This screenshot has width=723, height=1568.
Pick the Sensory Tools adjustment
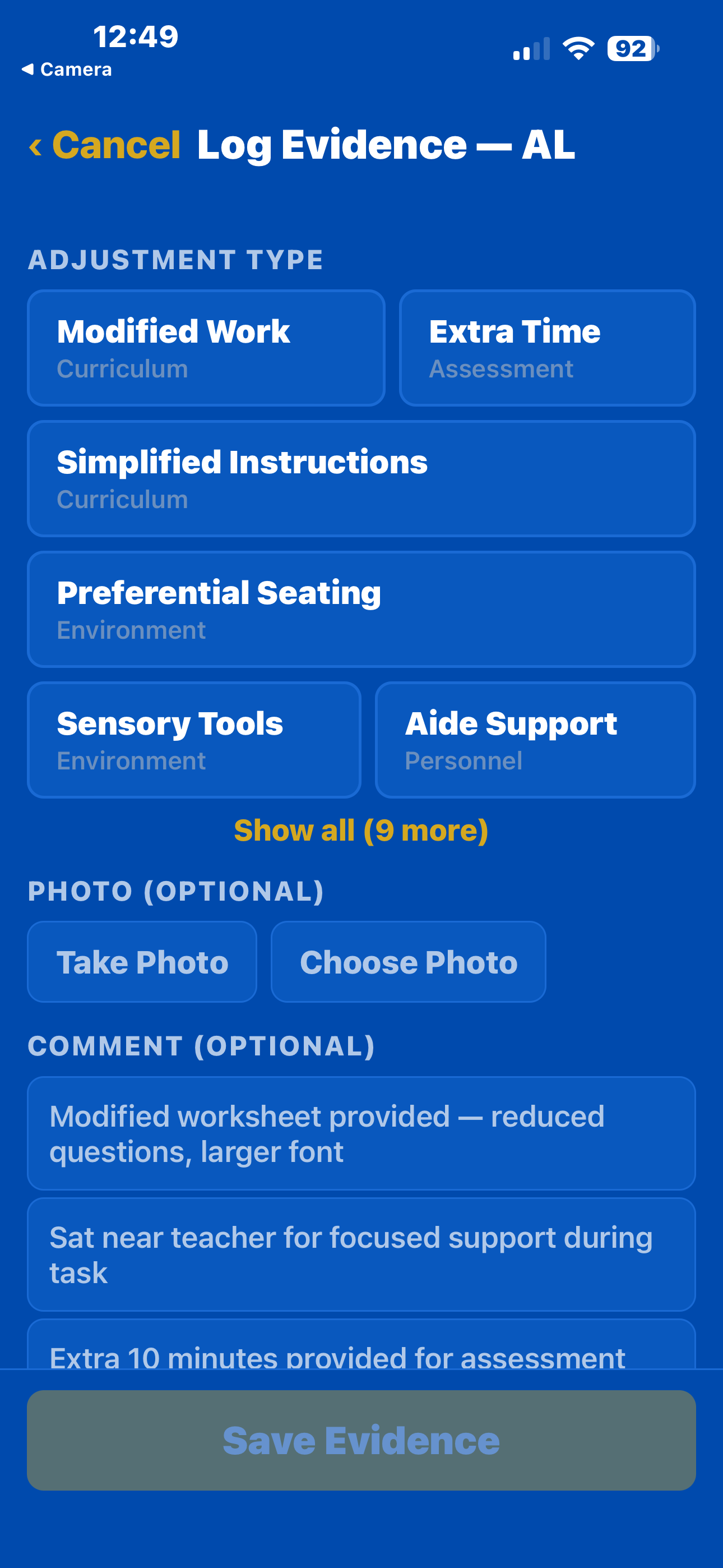(193, 740)
